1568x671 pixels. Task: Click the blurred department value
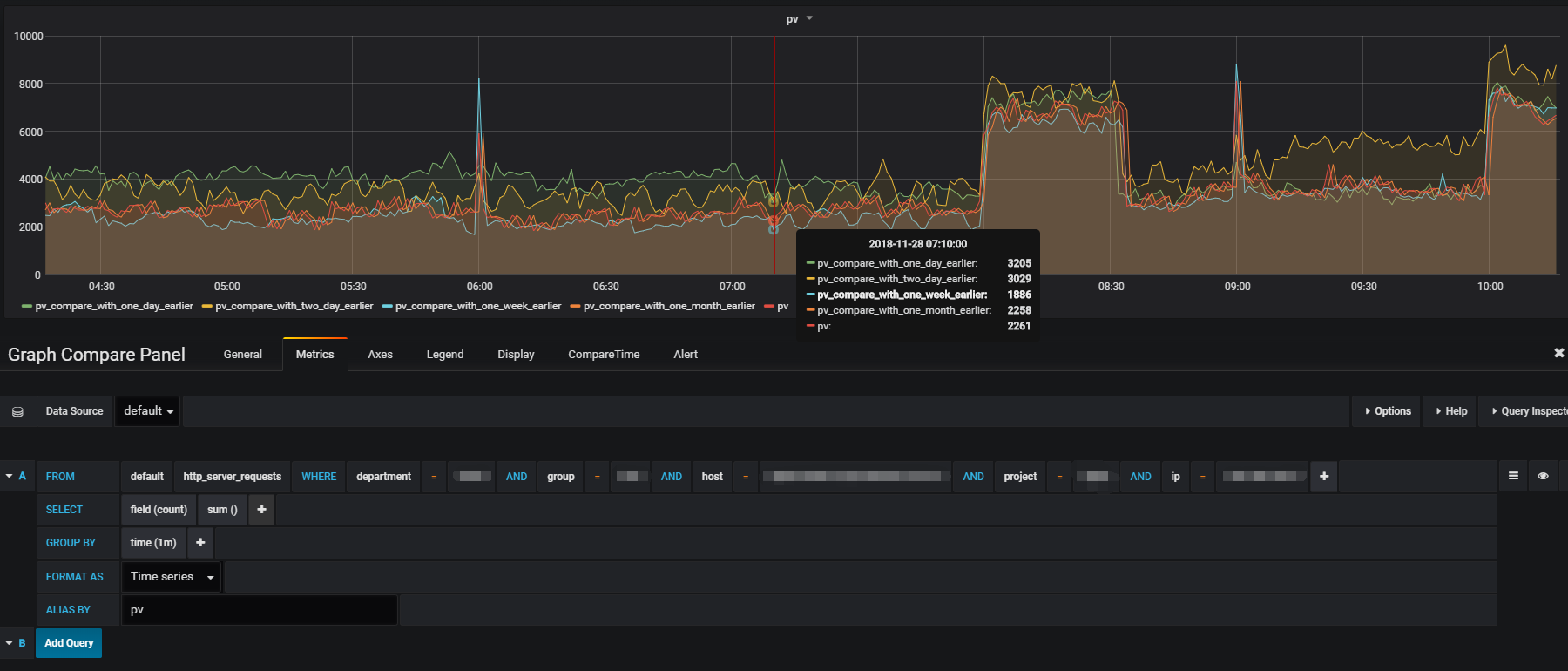pyautogui.click(x=471, y=476)
